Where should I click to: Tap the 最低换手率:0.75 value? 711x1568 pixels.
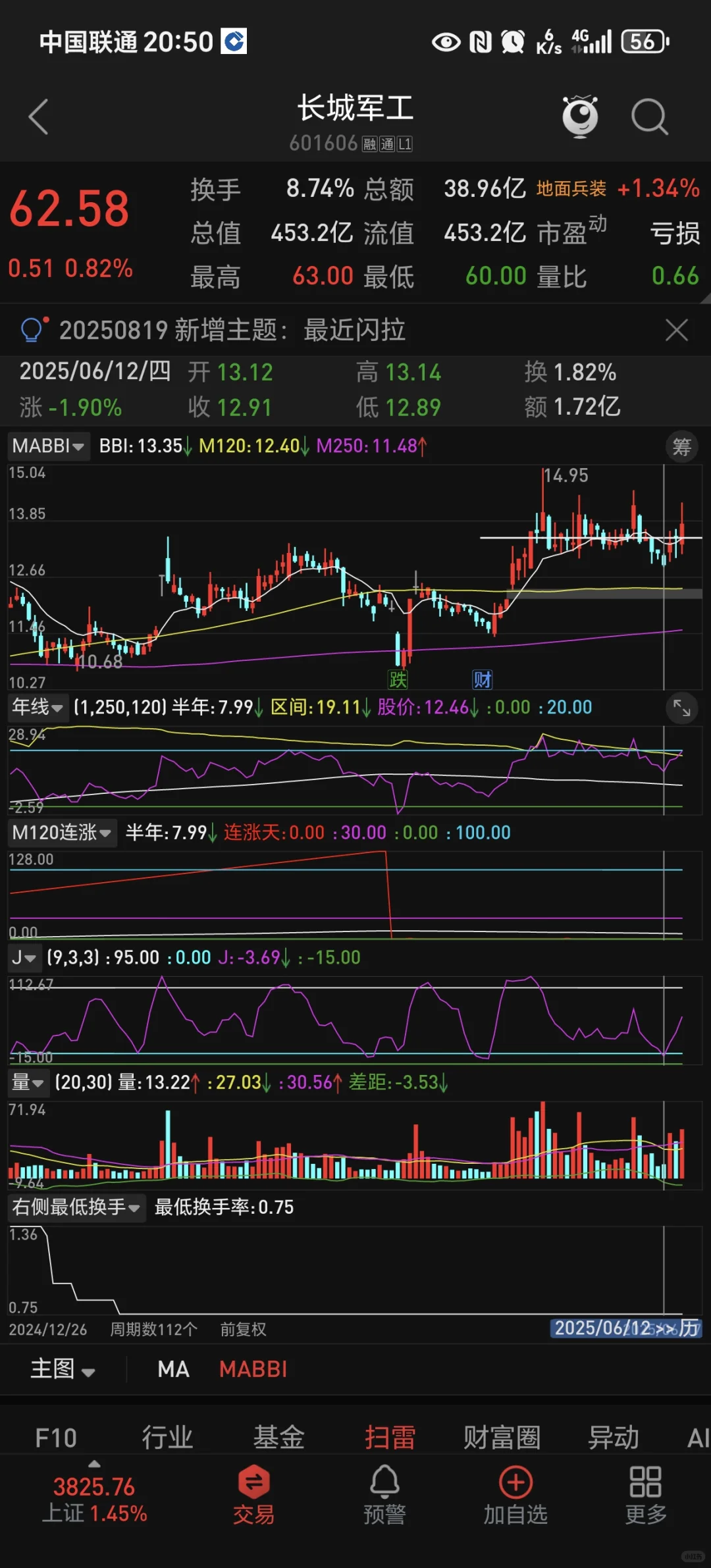pos(224,1207)
